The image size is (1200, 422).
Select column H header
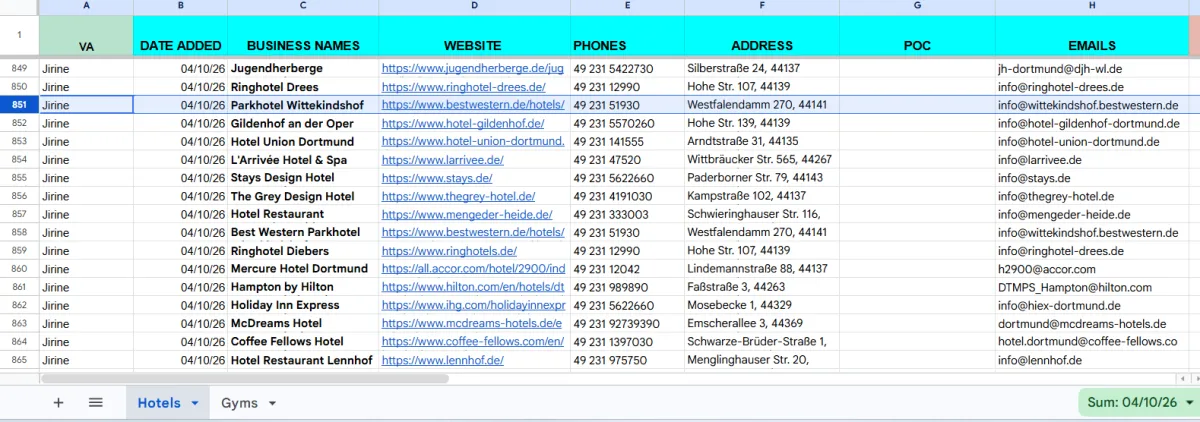(1092, 7)
